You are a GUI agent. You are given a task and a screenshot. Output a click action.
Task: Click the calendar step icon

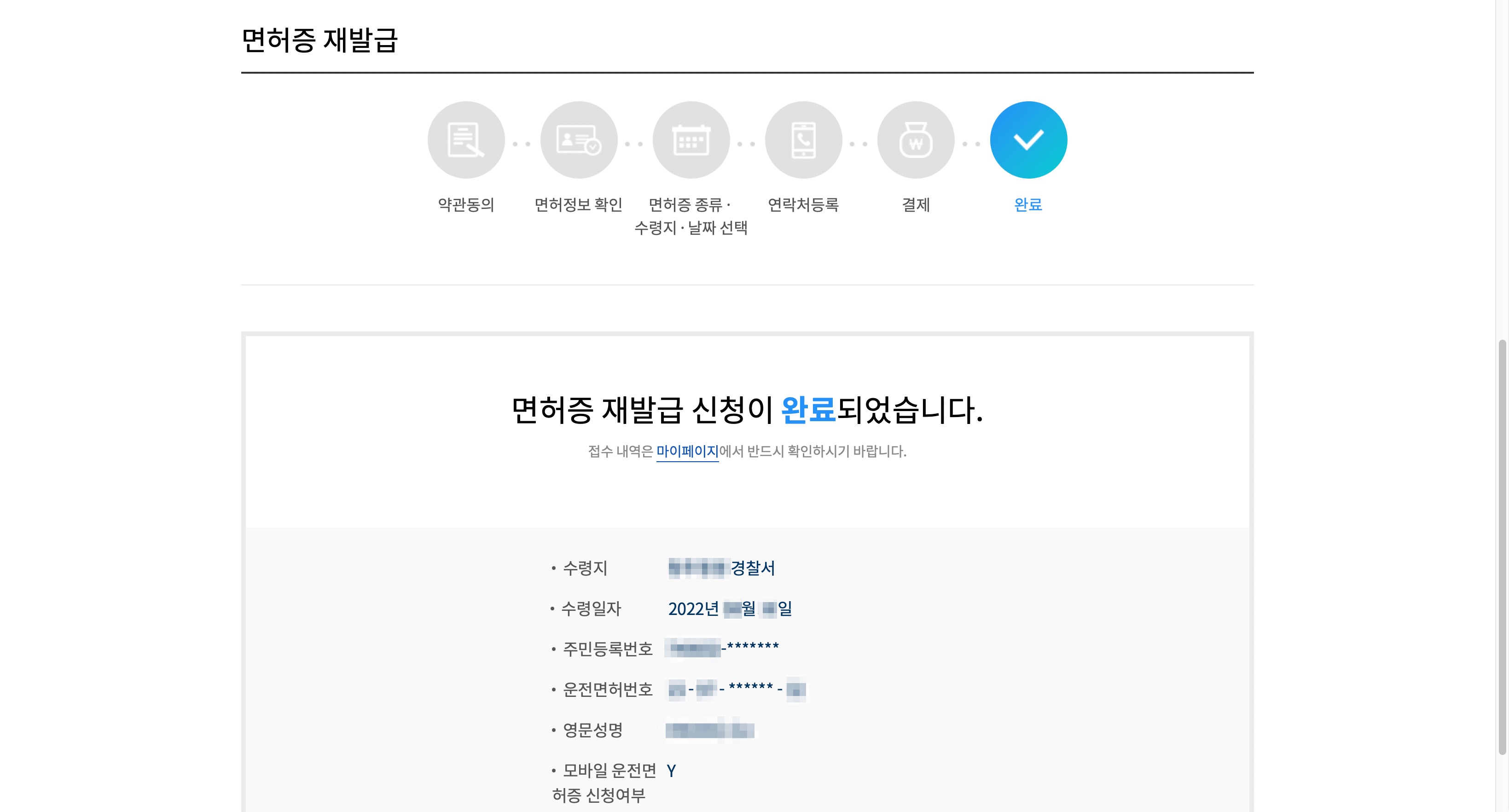(691, 140)
